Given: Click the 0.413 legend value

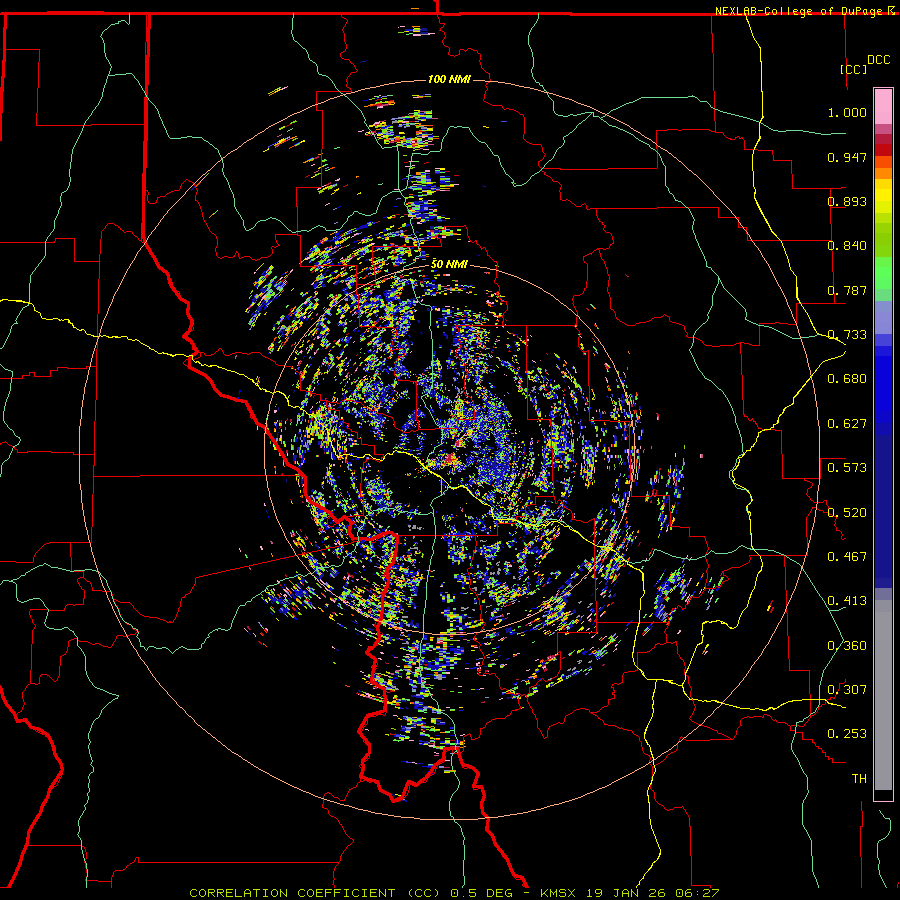Looking at the screenshot, I should click(847, 601).
